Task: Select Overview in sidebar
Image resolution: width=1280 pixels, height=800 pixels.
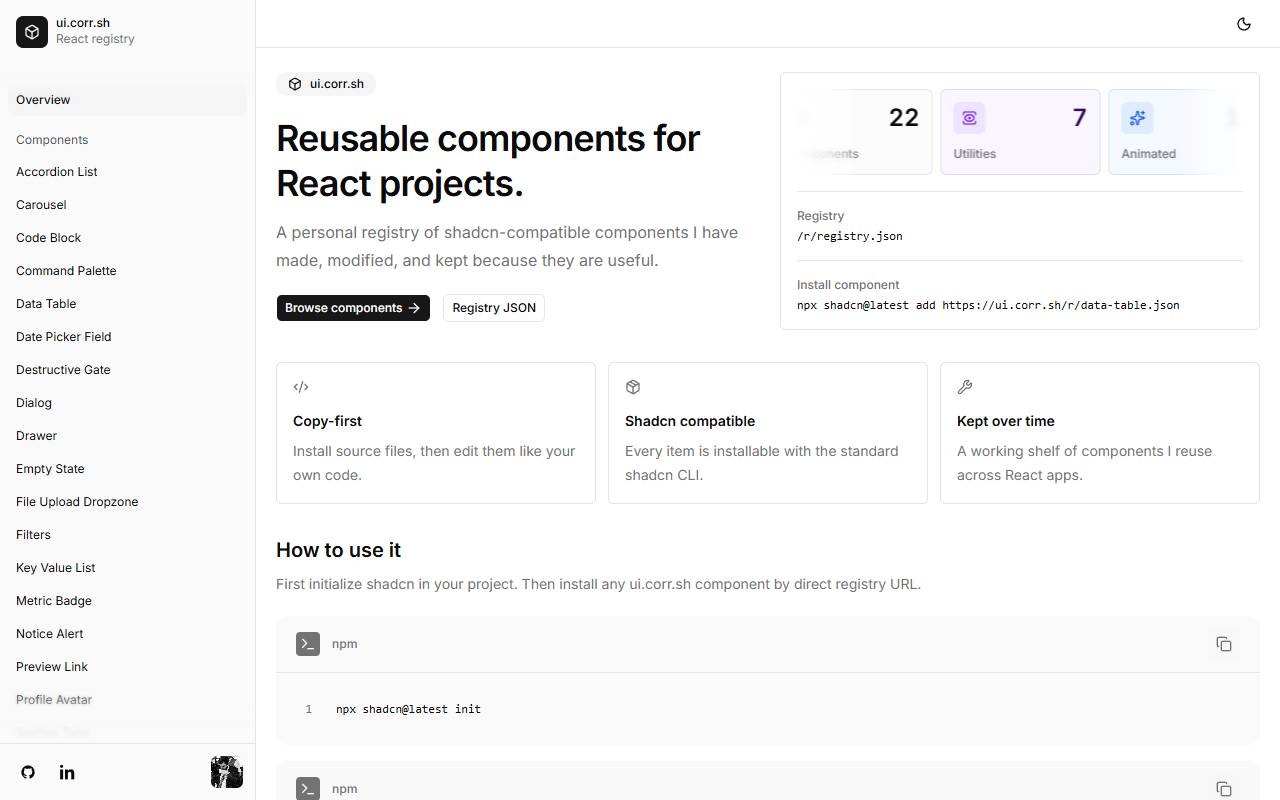Action: tap(127, 100)
